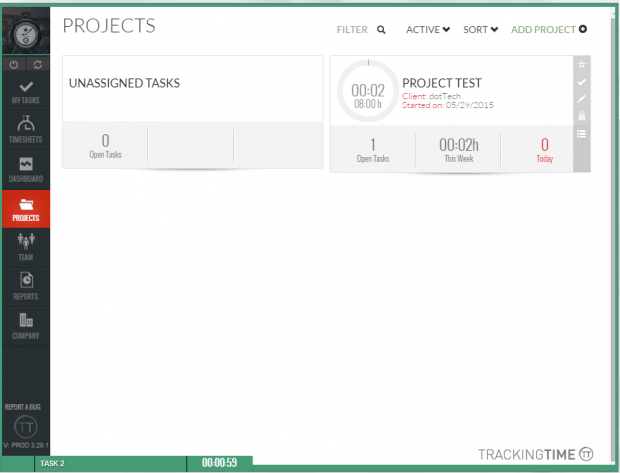Open the Company section
The image size is (620, 473).
point(26,326)
